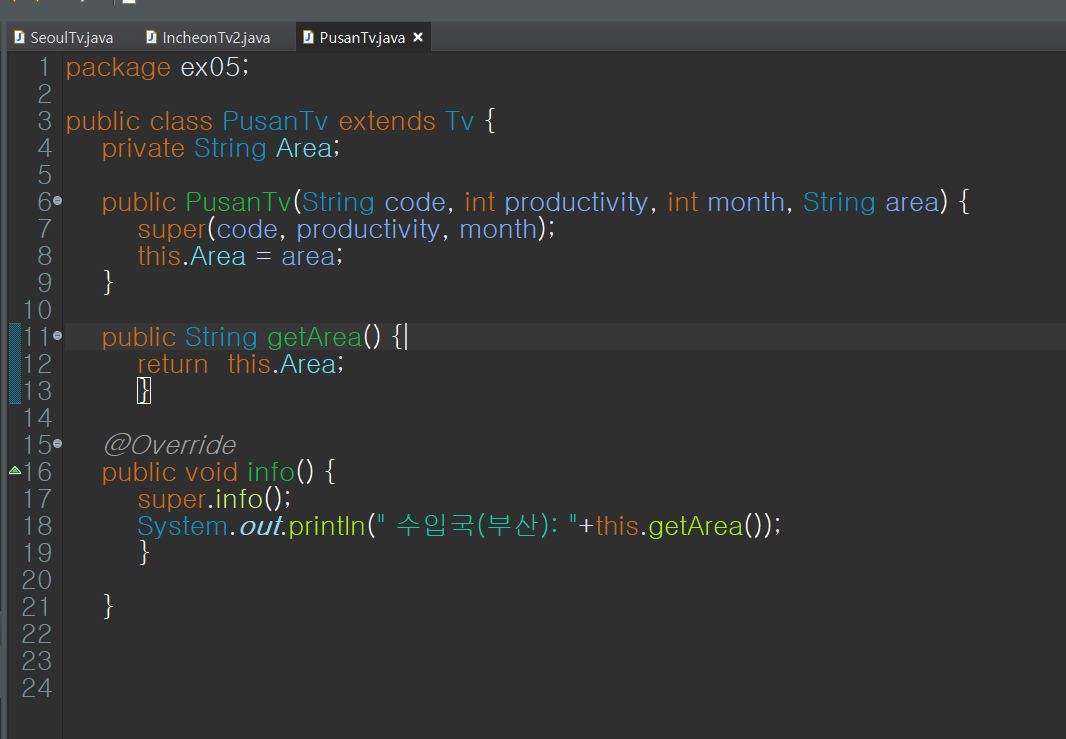The height and width of the screenshot is (739, 1066).
Task: Collapse the PusanTv constructor at line 6
Action: point(58,201)
